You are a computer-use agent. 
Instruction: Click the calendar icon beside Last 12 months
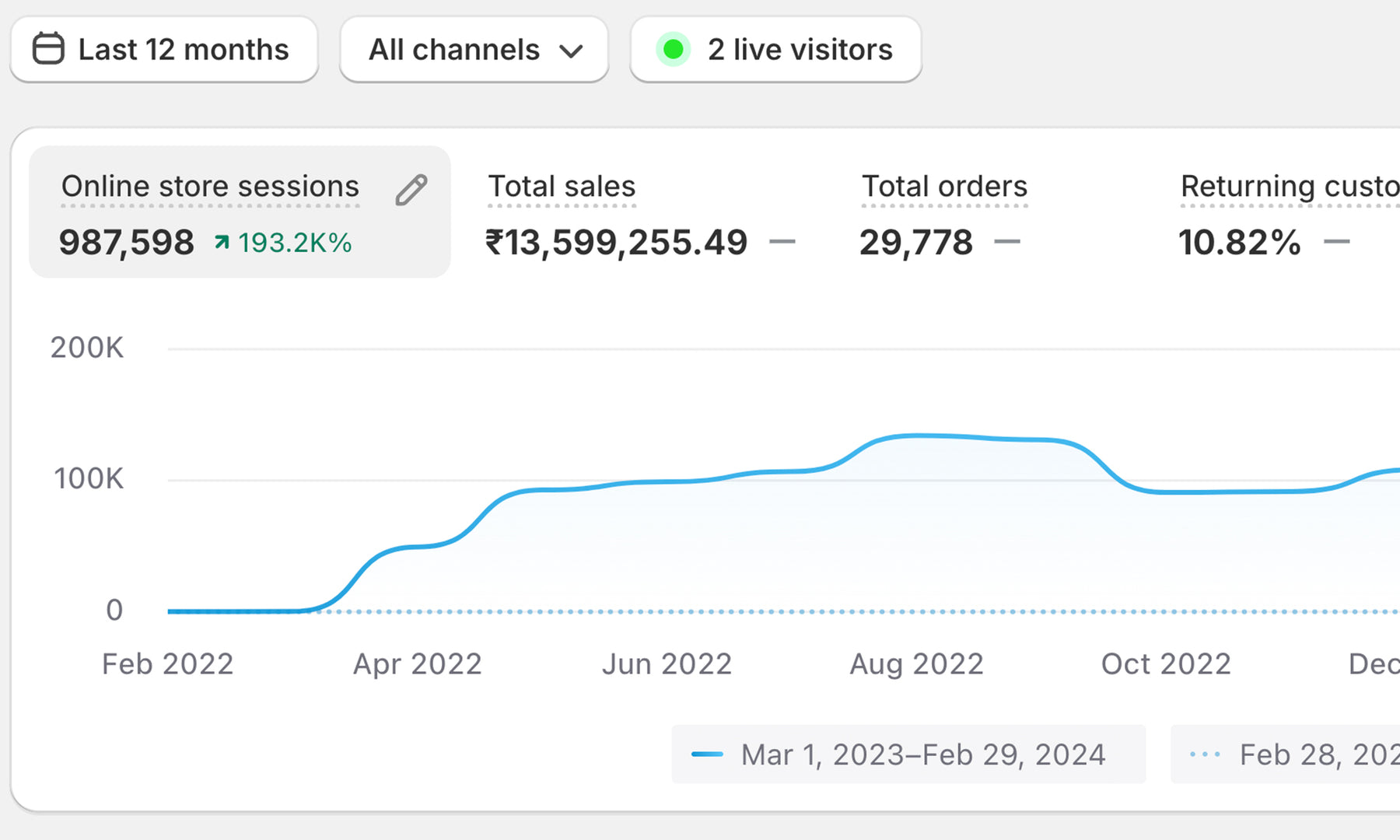(48, 49)
